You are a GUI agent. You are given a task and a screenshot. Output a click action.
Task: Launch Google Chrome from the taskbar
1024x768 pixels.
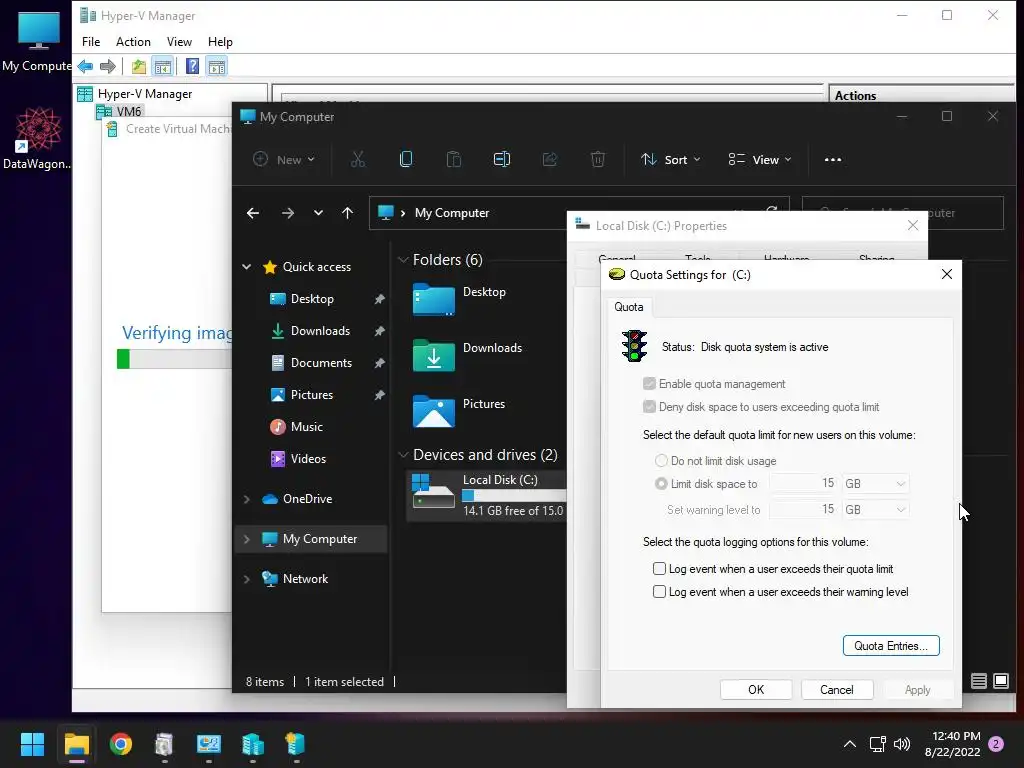pyautogui.click(x=121, y=744)
